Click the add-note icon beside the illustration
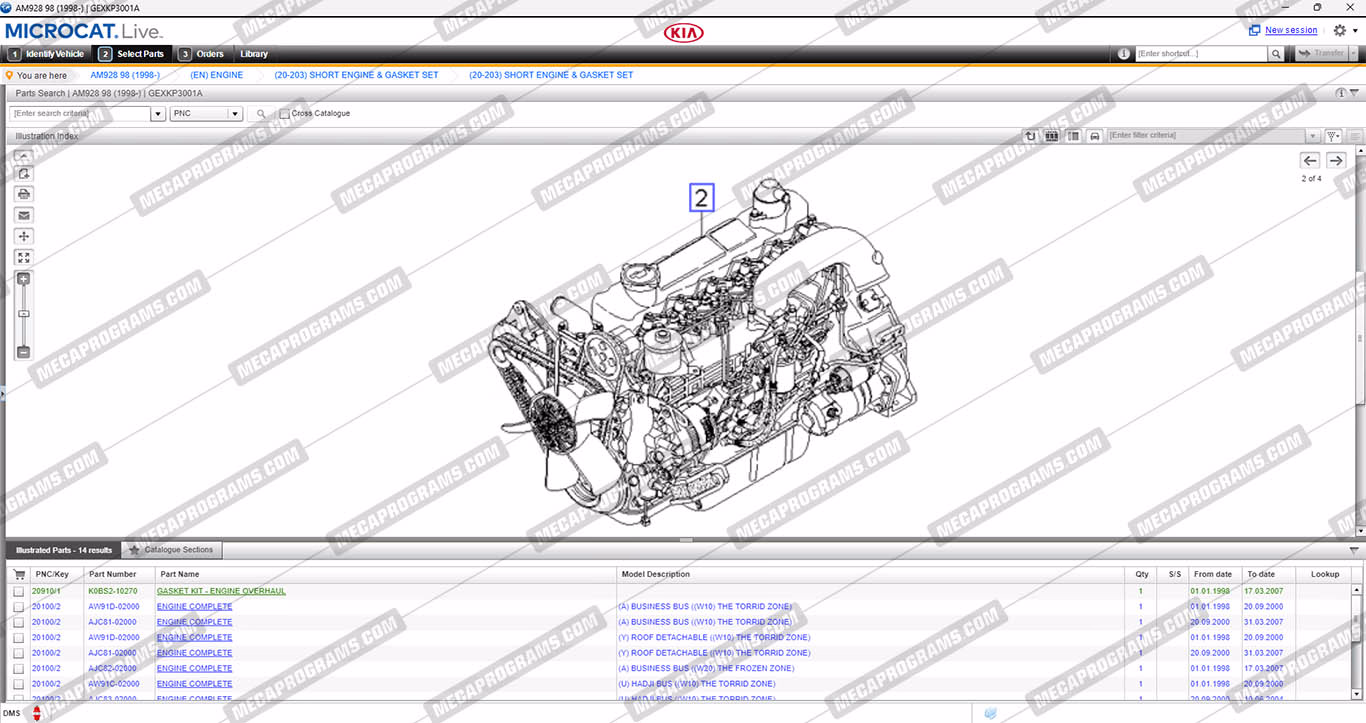The image size is (1366, 723). point(24,173)
